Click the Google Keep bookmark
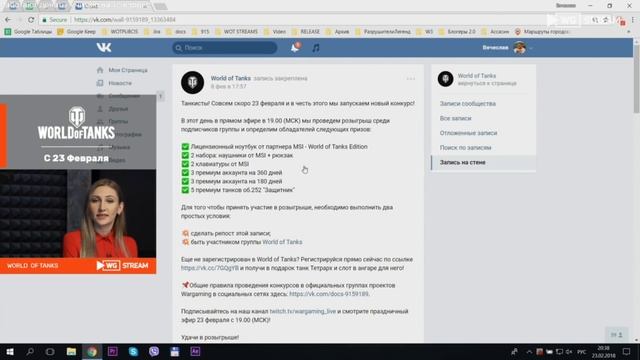The image size is (640, 360). (77, 31)
